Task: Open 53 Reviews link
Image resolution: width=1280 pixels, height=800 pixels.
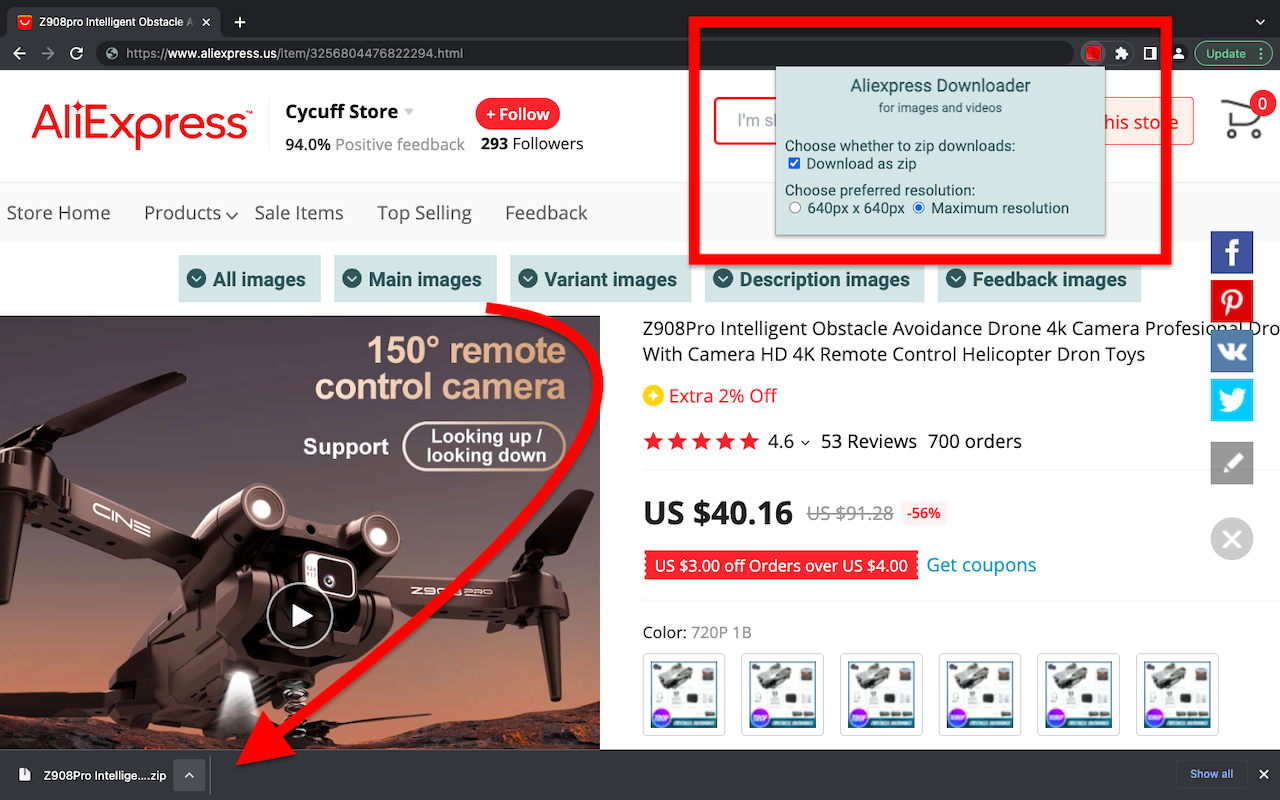Action: (x=869, y=441)
